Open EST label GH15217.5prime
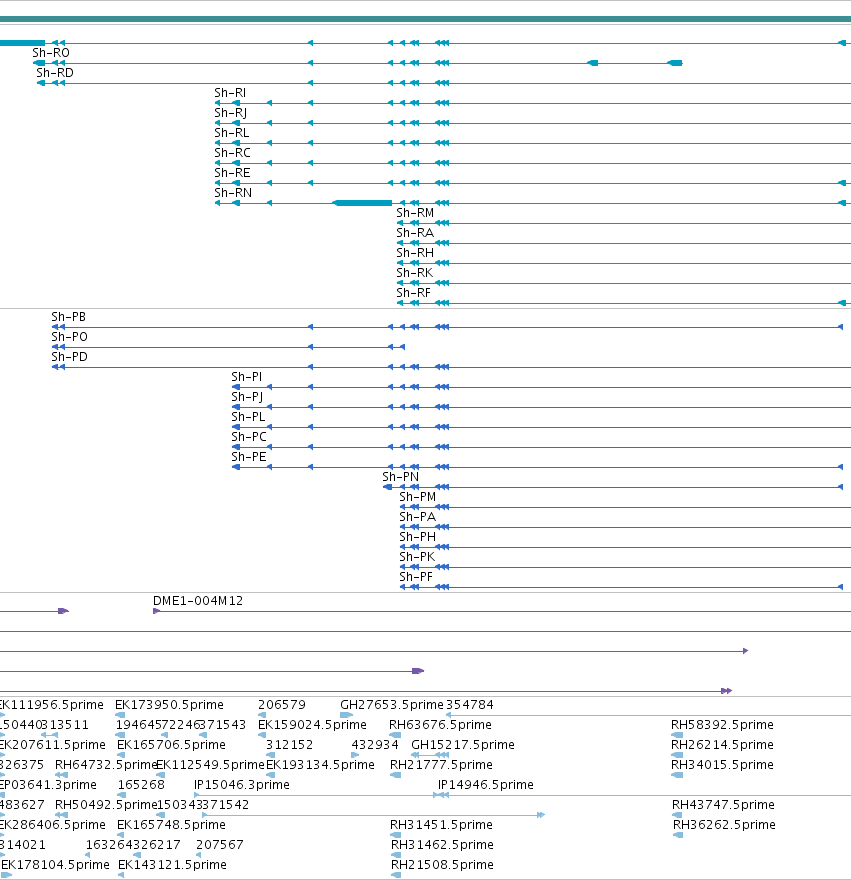Screen dimensions: 851x880 pos(463,745)
